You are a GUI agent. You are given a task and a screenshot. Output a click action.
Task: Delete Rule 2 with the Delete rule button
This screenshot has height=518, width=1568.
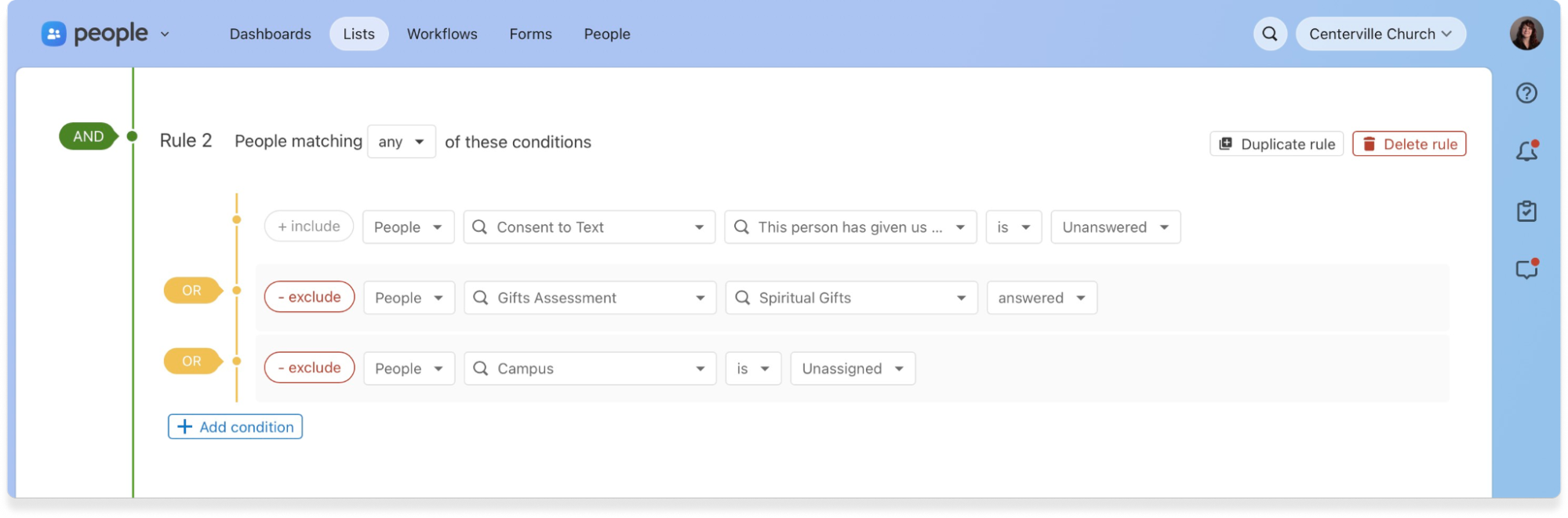1409,144
